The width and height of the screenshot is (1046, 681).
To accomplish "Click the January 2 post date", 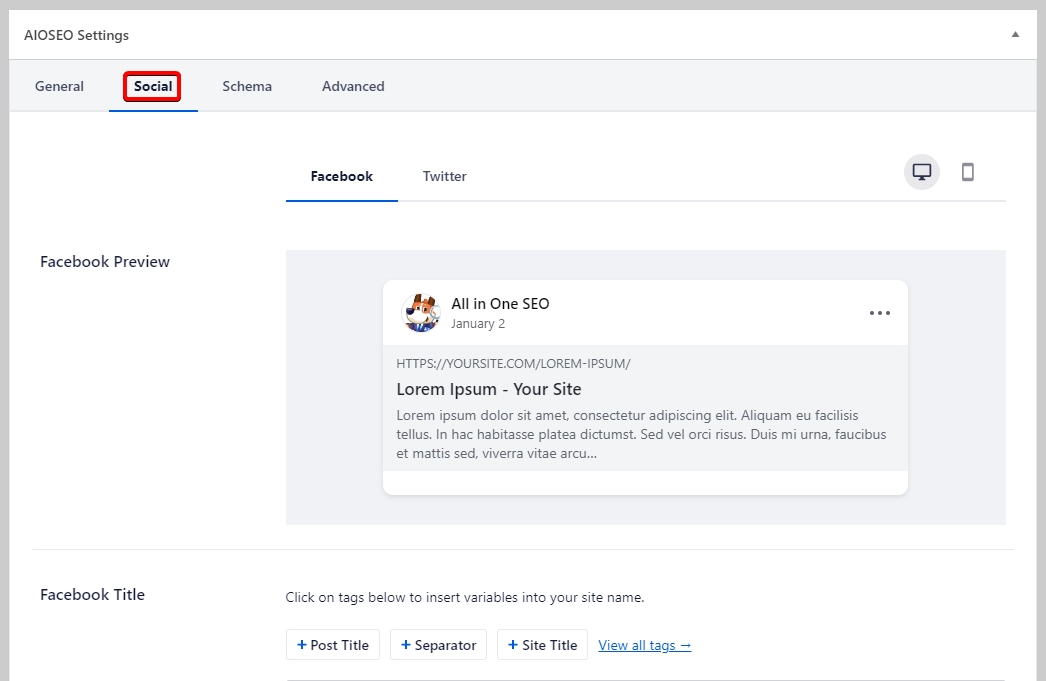I will point(478,323).
